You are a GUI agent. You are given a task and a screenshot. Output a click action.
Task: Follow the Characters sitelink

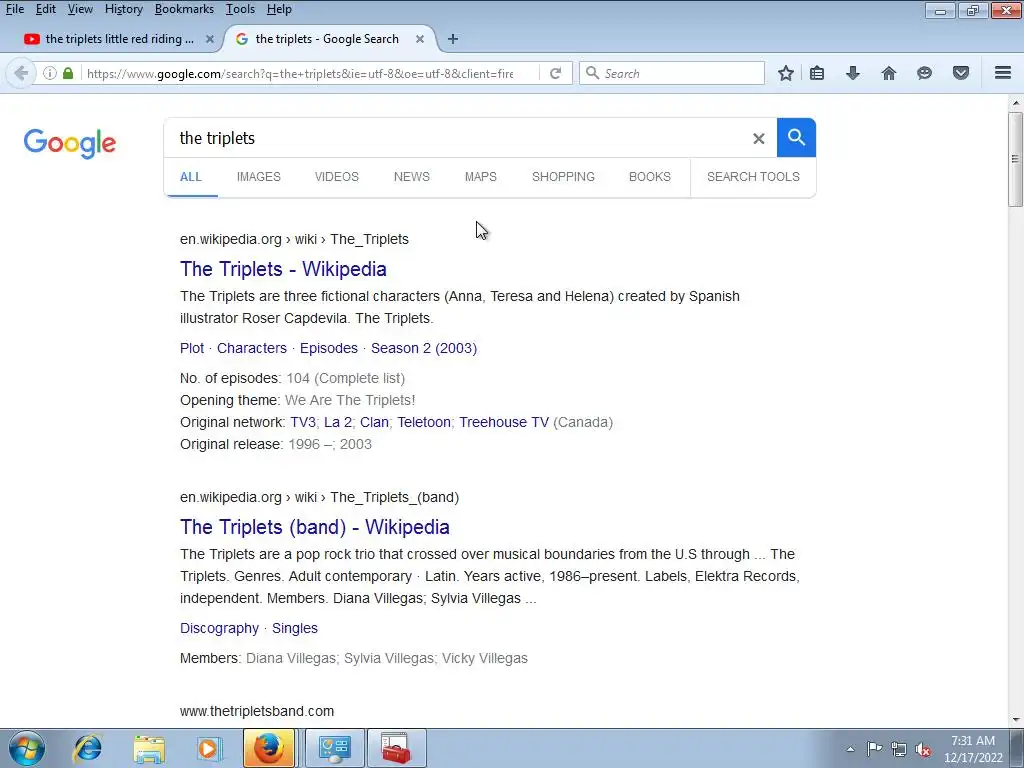pyautogui.click(x=252, y=348)
